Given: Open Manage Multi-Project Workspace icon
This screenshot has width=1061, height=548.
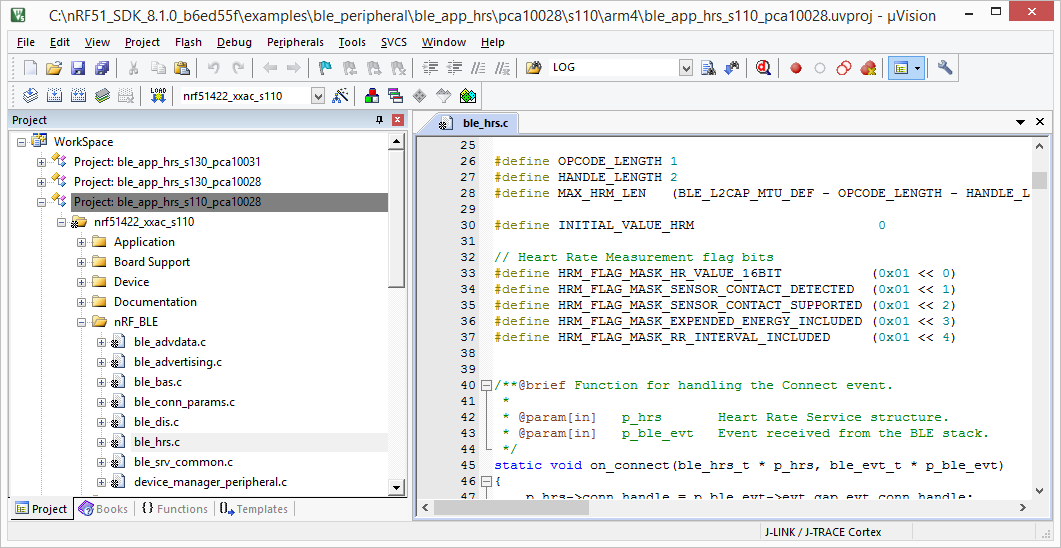Looking at the screenshot, I should coord(395,95).
